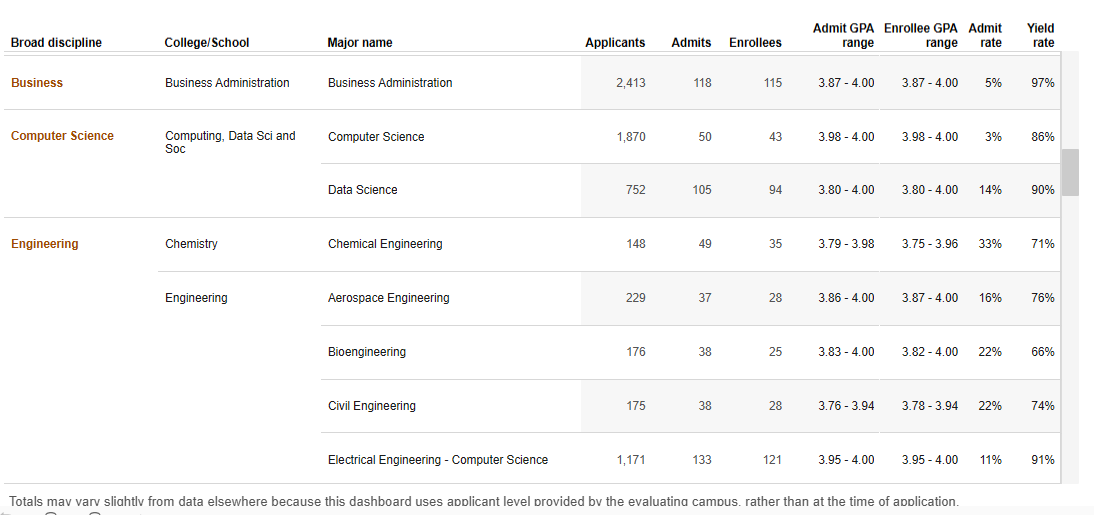The image size is (1094, 515).
Task: Click Electrical Engineering - Computer Science major
Action: (438, 460)
